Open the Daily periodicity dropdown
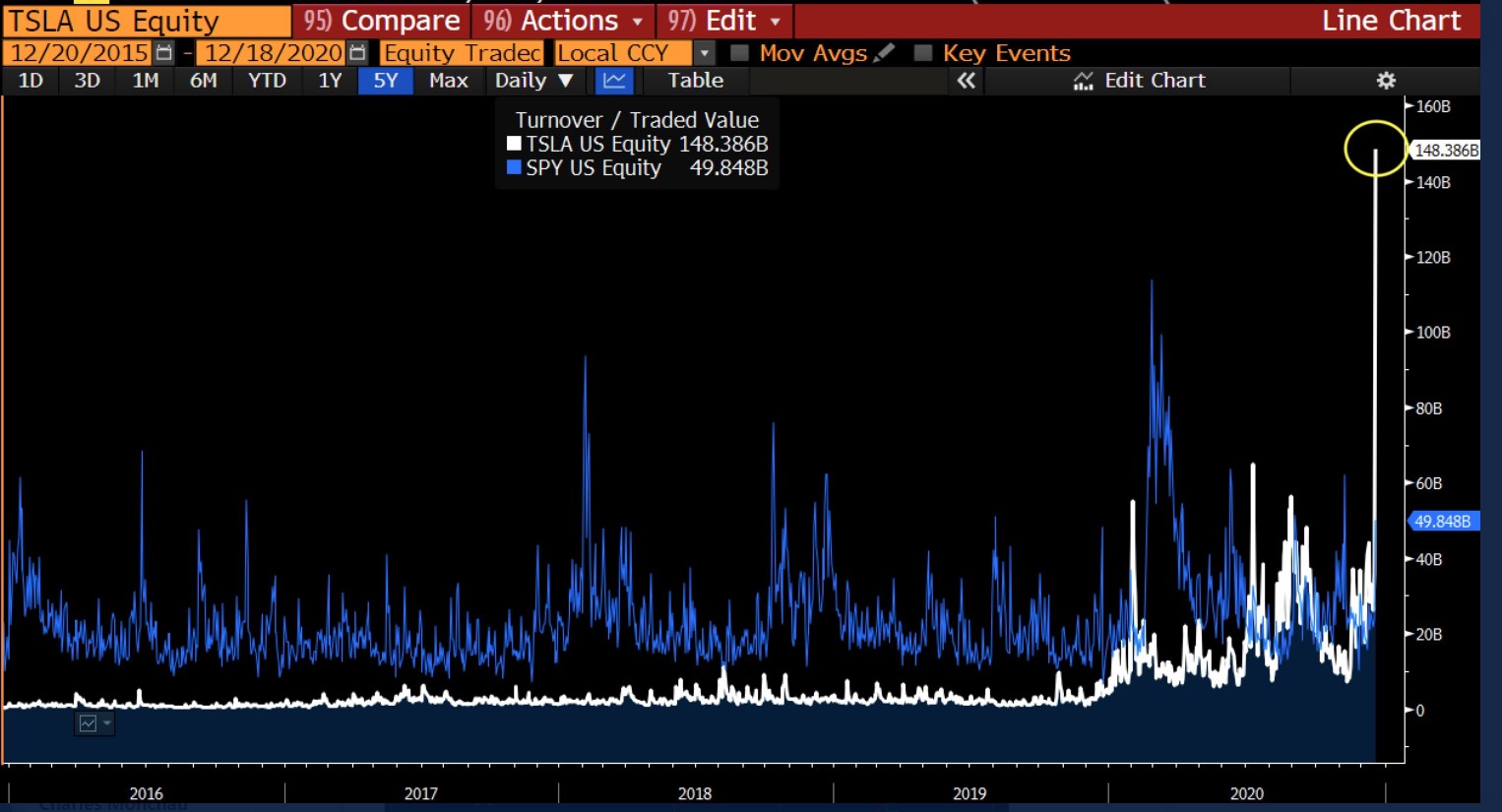The image size is (1502, 812). click(534, 81)
